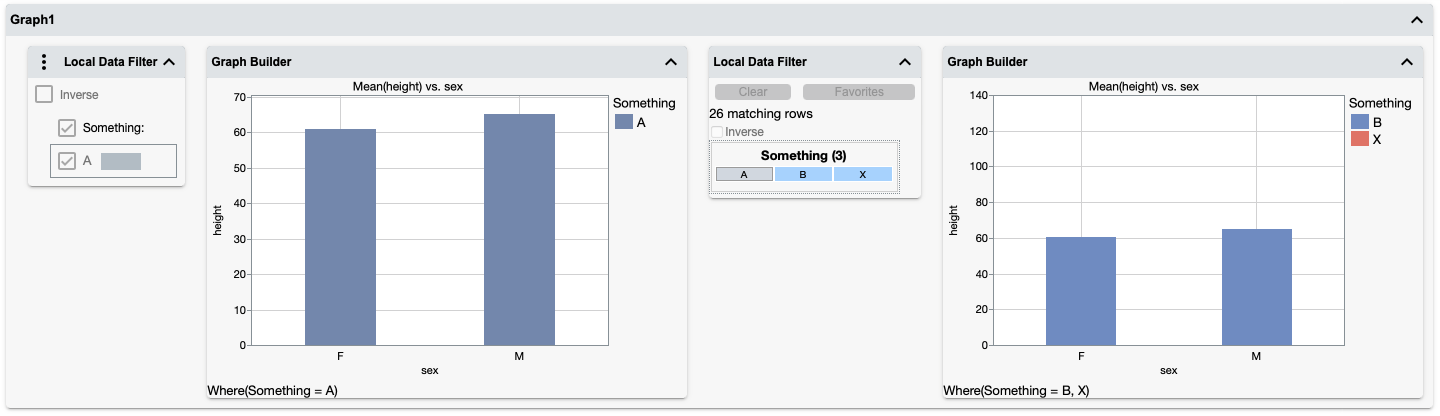
Task: Toggle the left Inverse checkbox
Action: pos(44,95)
